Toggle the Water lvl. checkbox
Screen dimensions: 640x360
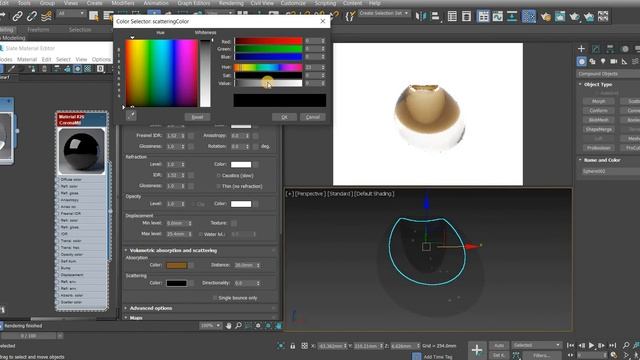click(x=200, y=234)
